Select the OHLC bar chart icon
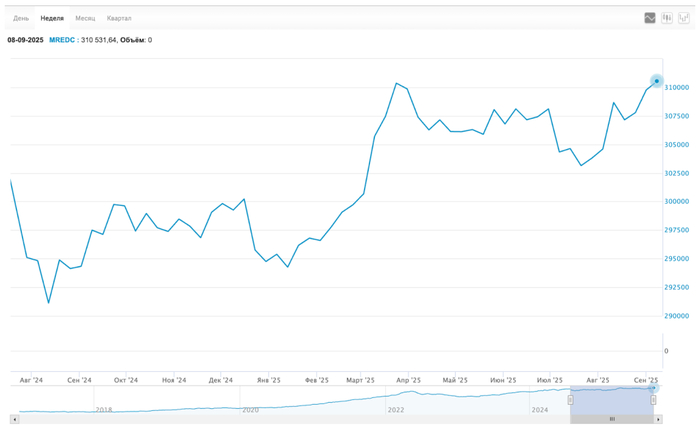Screen dimensions: 700x430 click(x=684, y=18)
